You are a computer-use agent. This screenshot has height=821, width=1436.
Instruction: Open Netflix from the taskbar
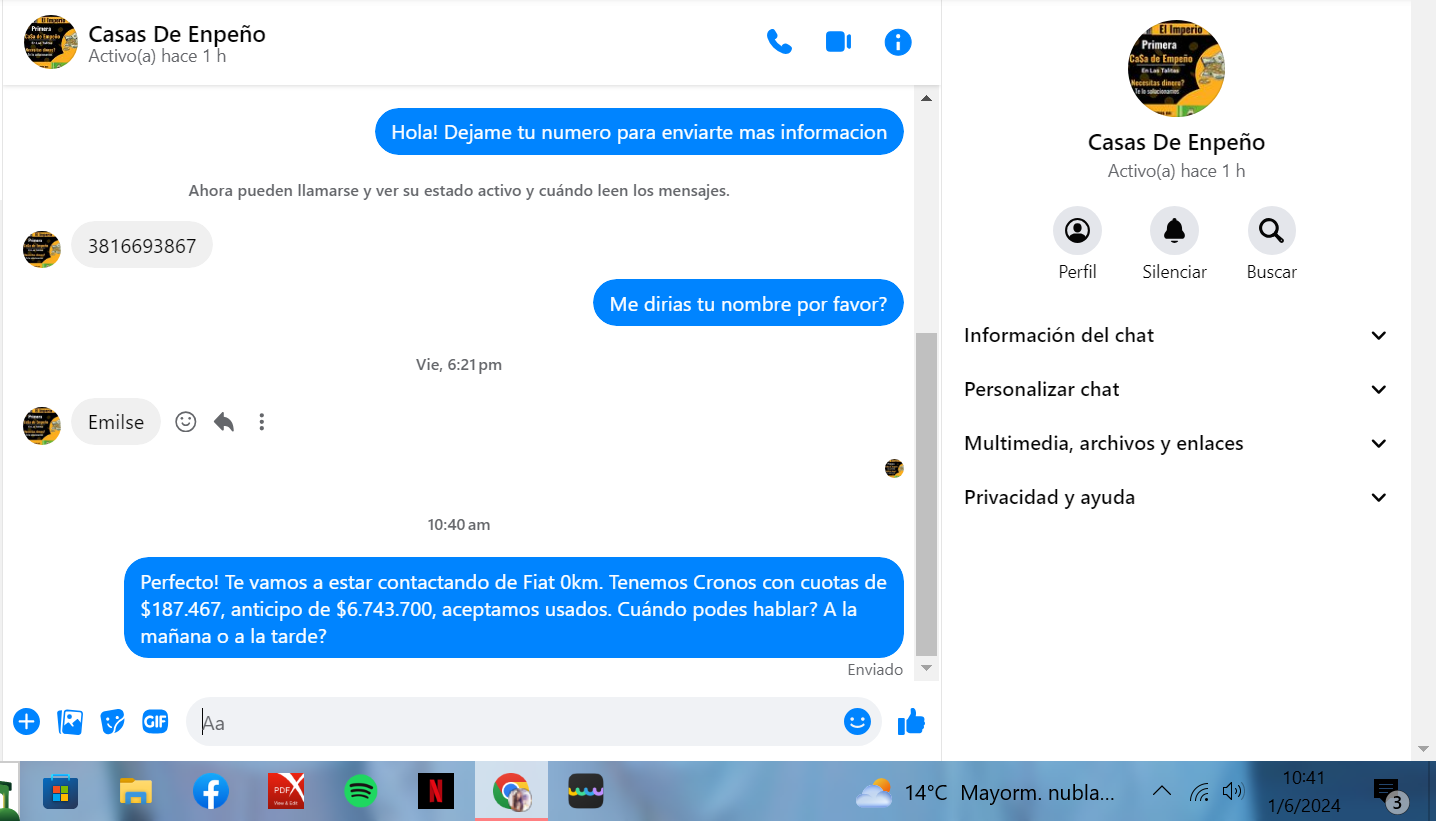tap(436, 792)
